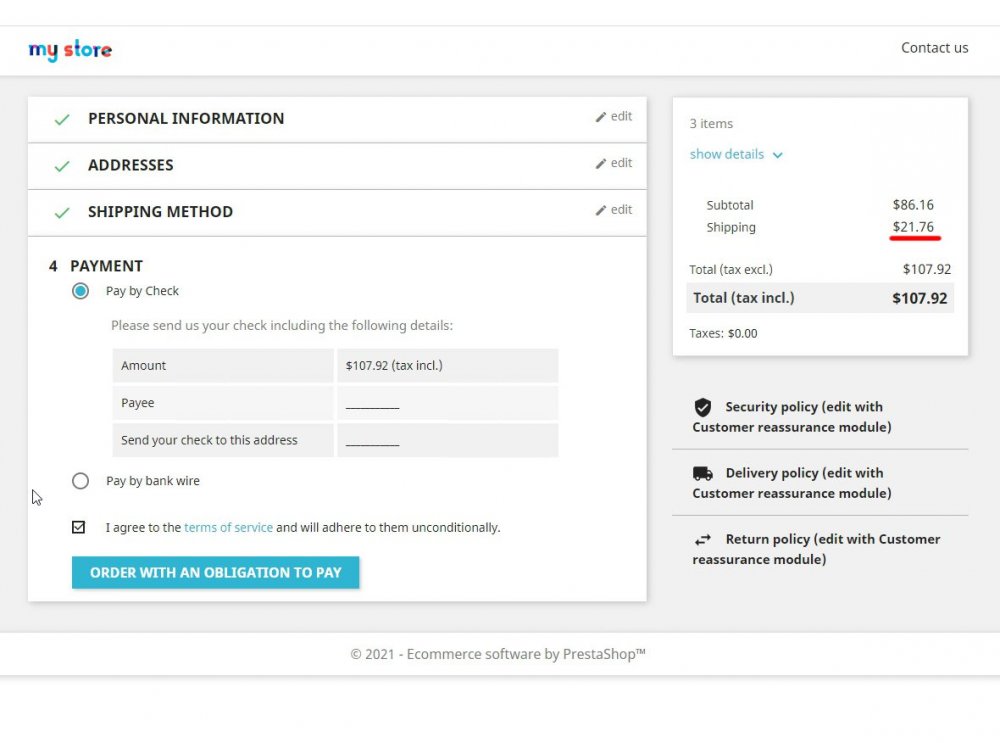Click the Return policy arrows icon
The height and width of the screenshot is (743, 1000).
pyautogui.click(x=703, y=540)
